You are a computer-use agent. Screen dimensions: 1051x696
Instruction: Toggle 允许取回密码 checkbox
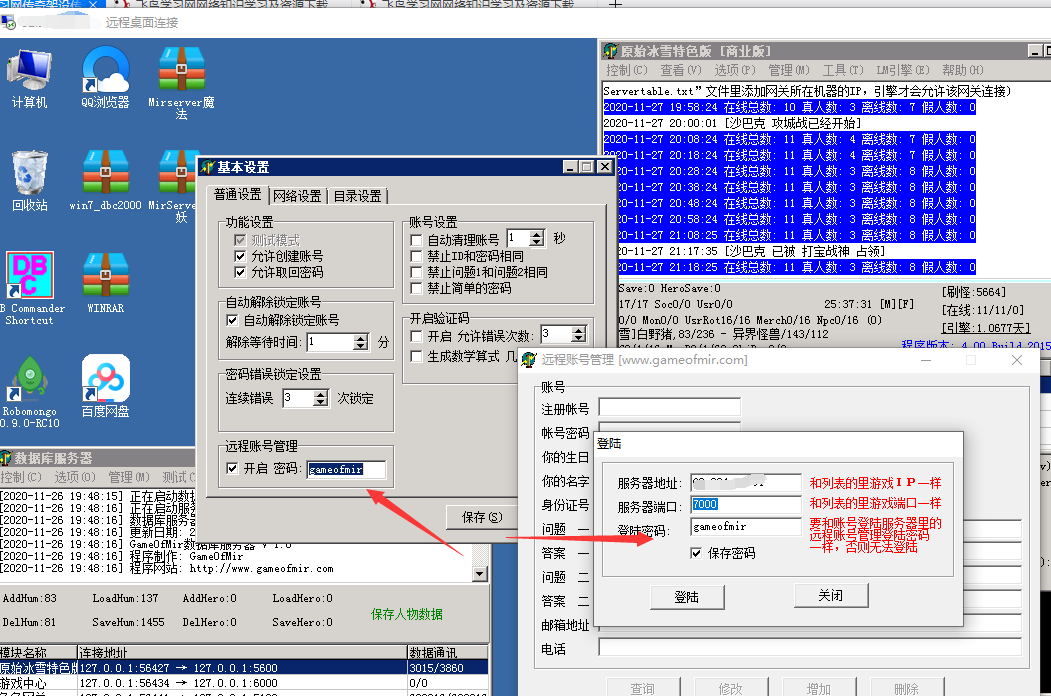click(240, 272)
